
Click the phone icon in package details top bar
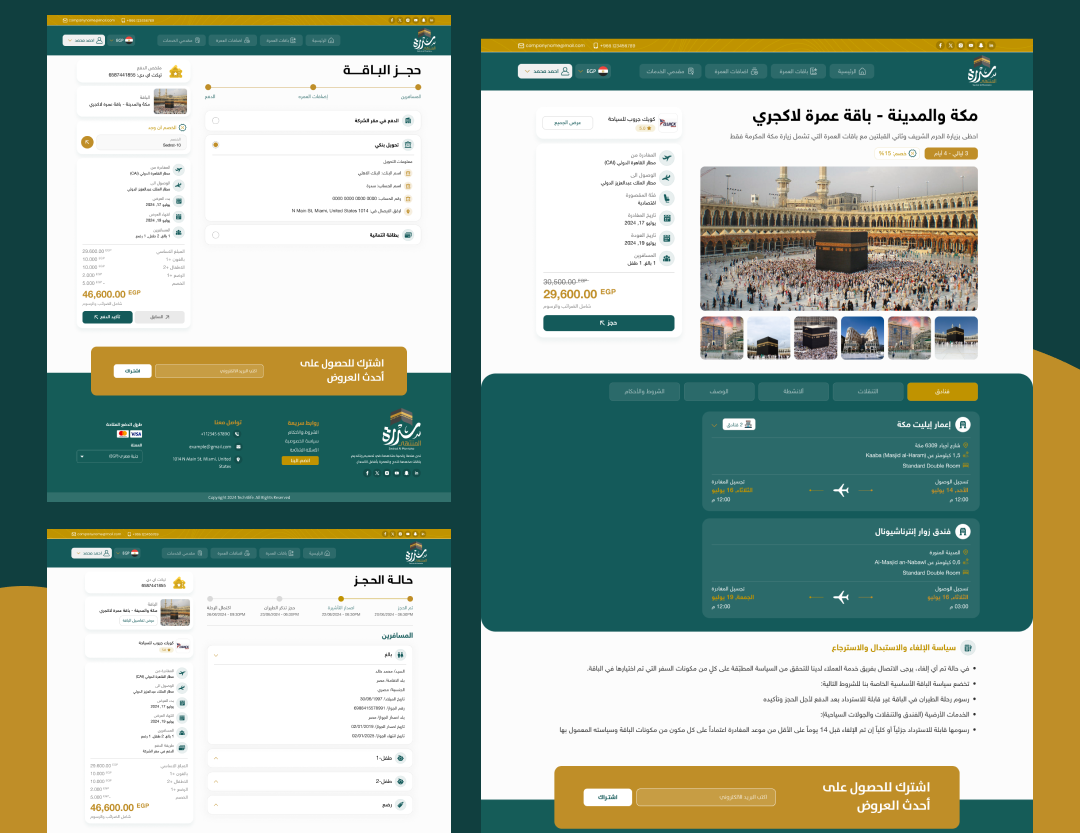click(596, 45)
